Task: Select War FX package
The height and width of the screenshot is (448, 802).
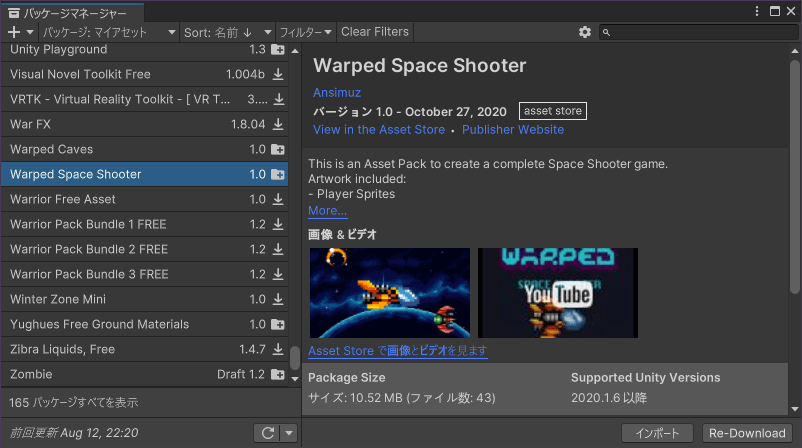Action: (x=145, y=124)
